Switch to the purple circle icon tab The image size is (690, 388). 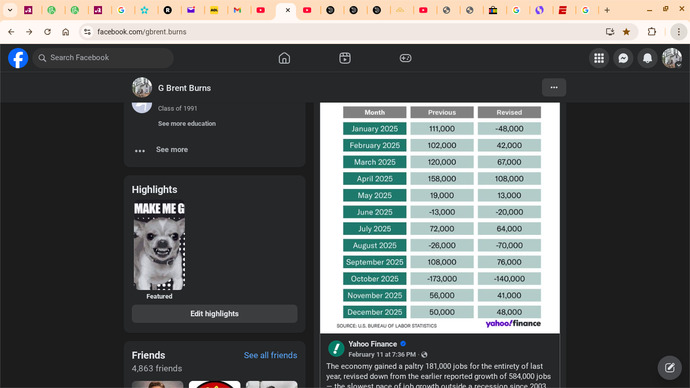click(x=539, y=10)
